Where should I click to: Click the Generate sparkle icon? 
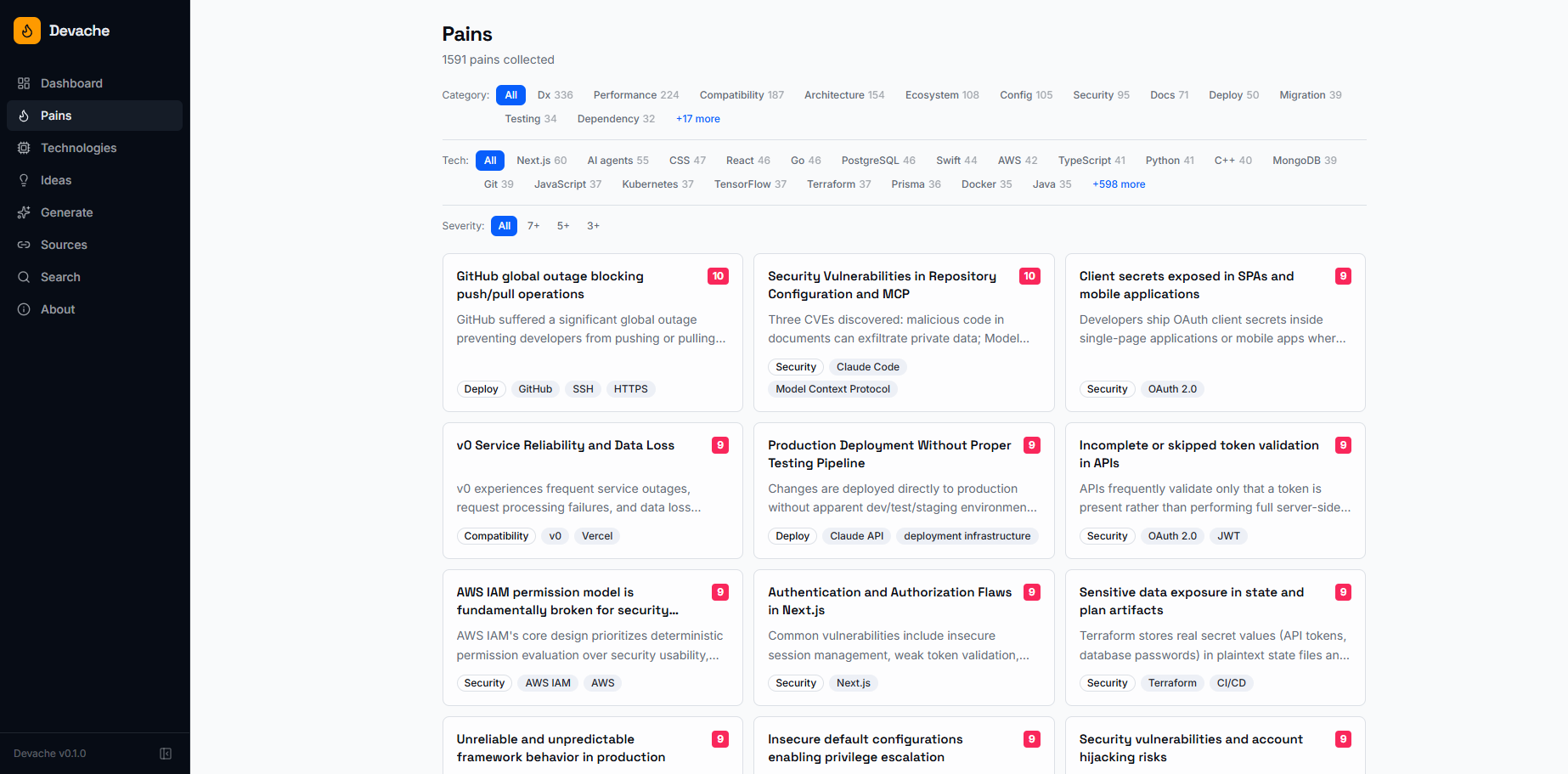(24, 212)
